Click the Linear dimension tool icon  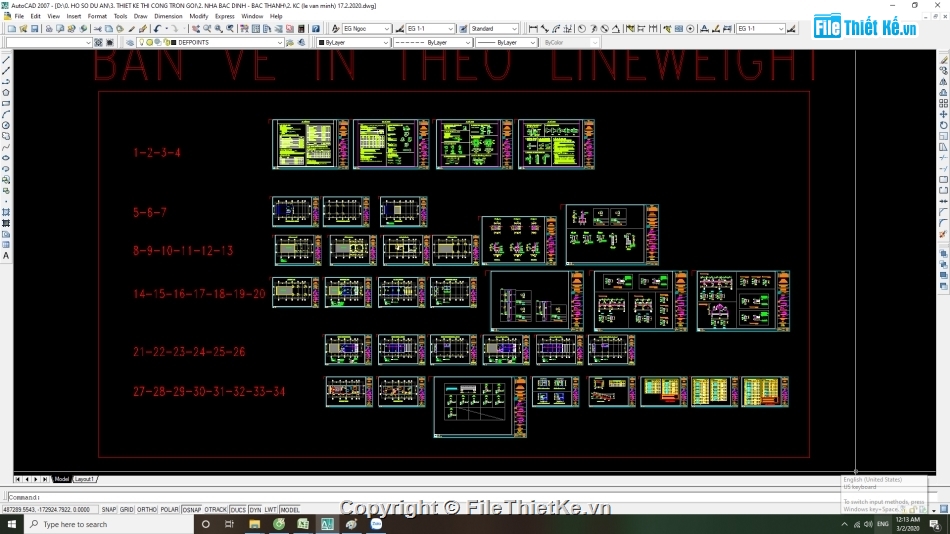pos(533,28)
